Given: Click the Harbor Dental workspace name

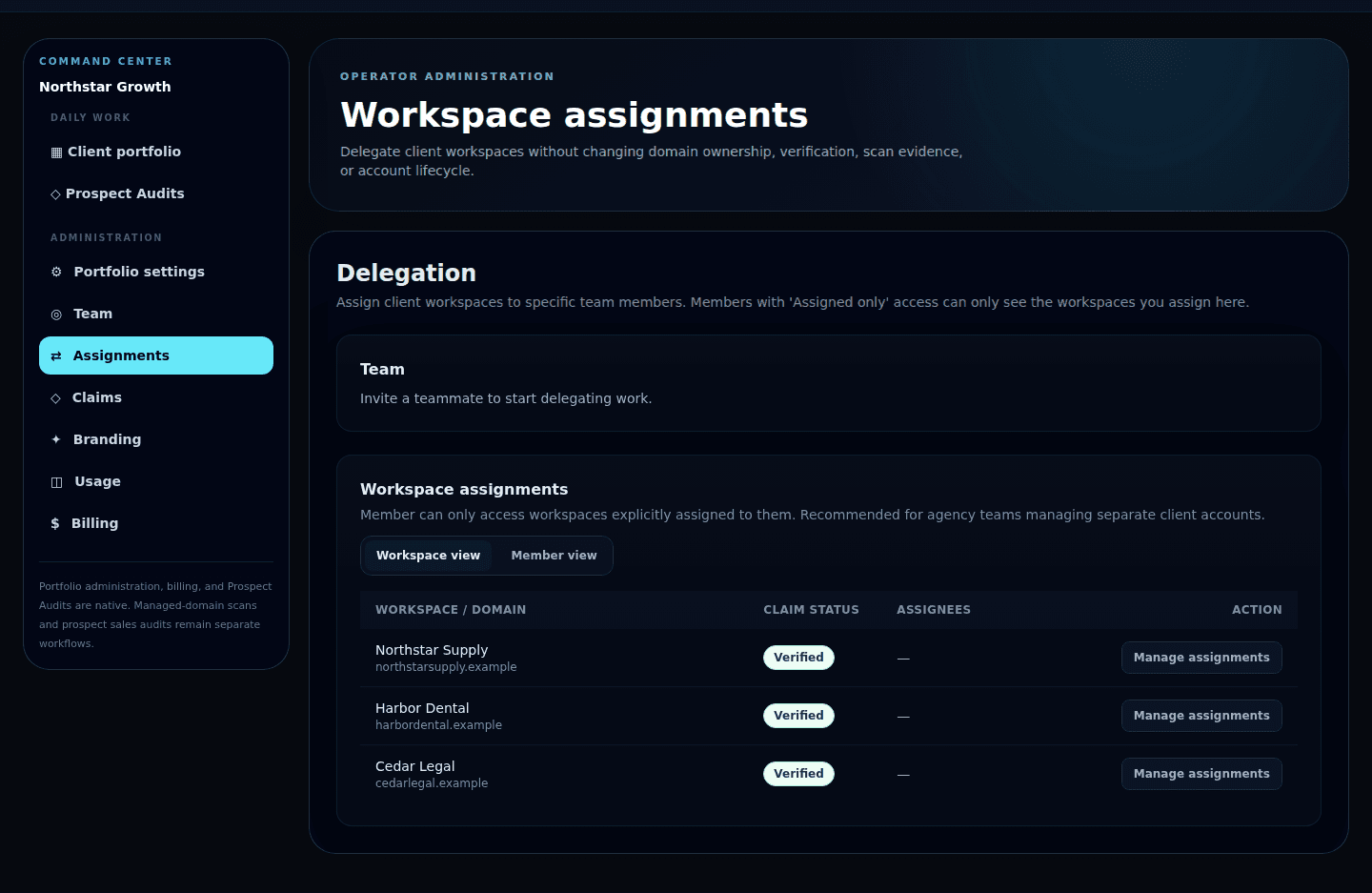Looking at the screenshot, I should click(422, 708).
